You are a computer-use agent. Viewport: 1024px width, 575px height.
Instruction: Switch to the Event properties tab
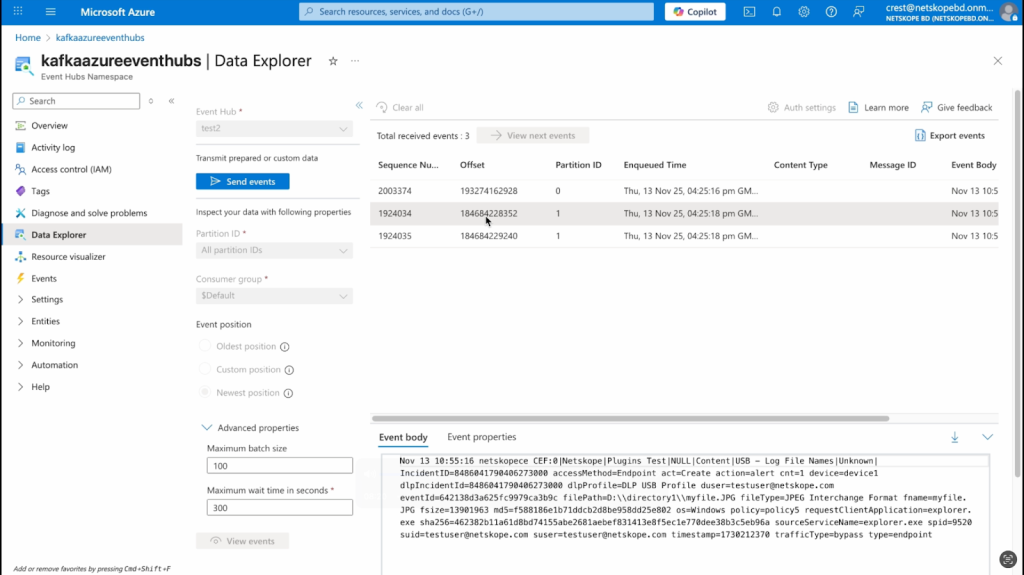(x=481, y=437)
